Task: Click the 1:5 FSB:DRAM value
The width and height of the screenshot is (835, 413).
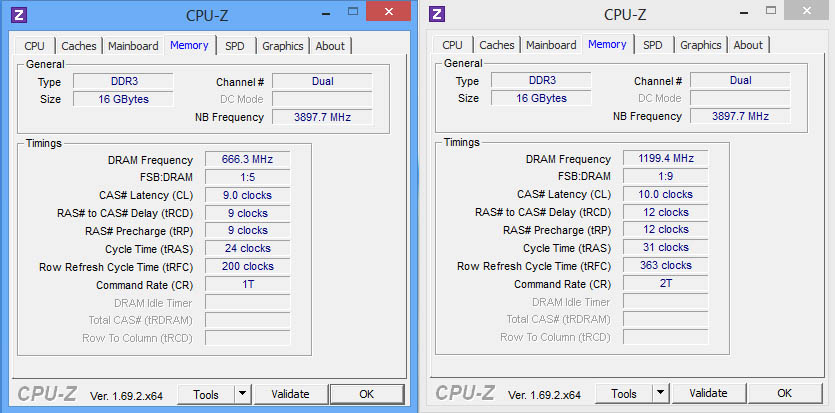Action: click(248, 177)
